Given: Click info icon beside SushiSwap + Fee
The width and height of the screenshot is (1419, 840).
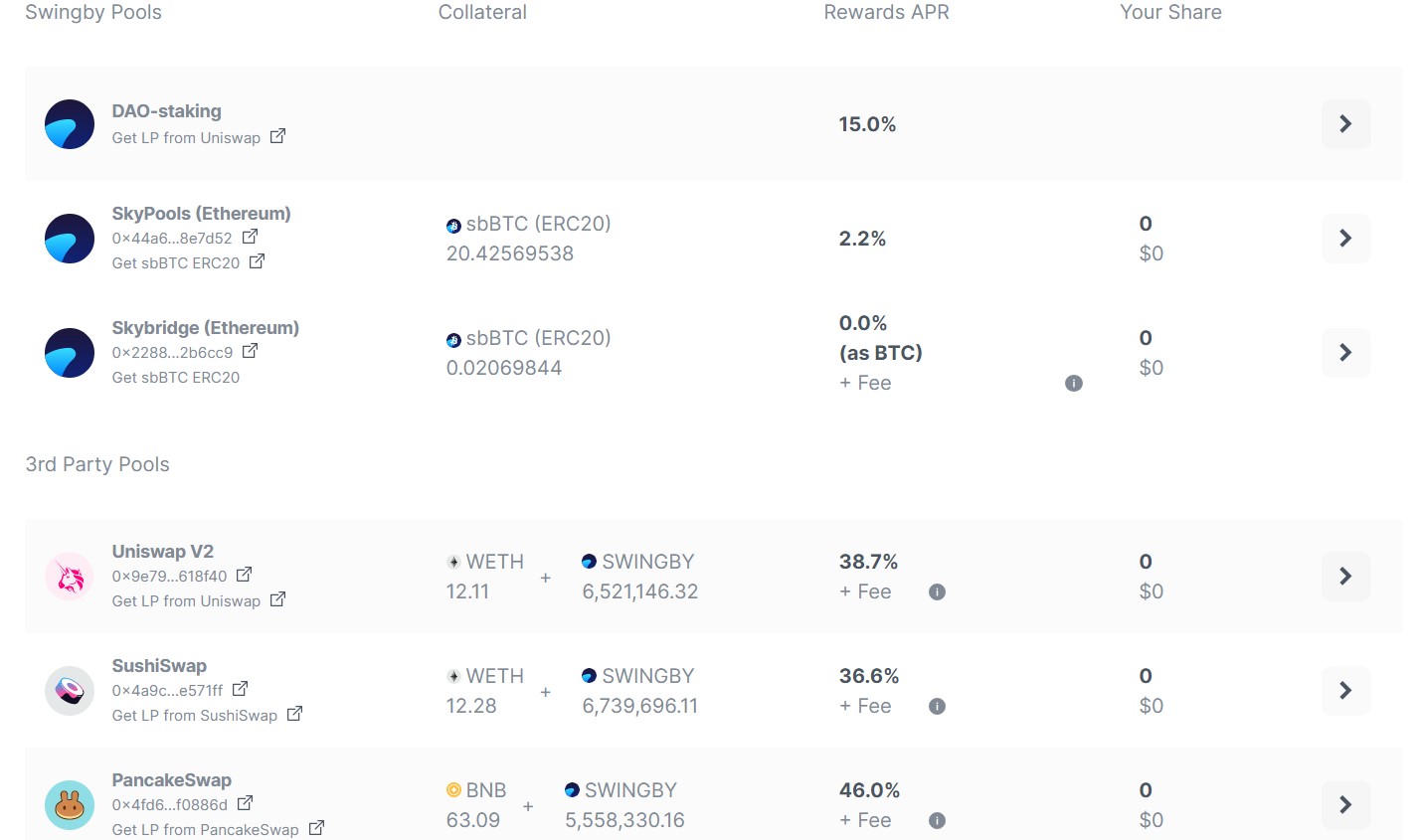Looking at the screenshot, I should (x=936, y=706).
